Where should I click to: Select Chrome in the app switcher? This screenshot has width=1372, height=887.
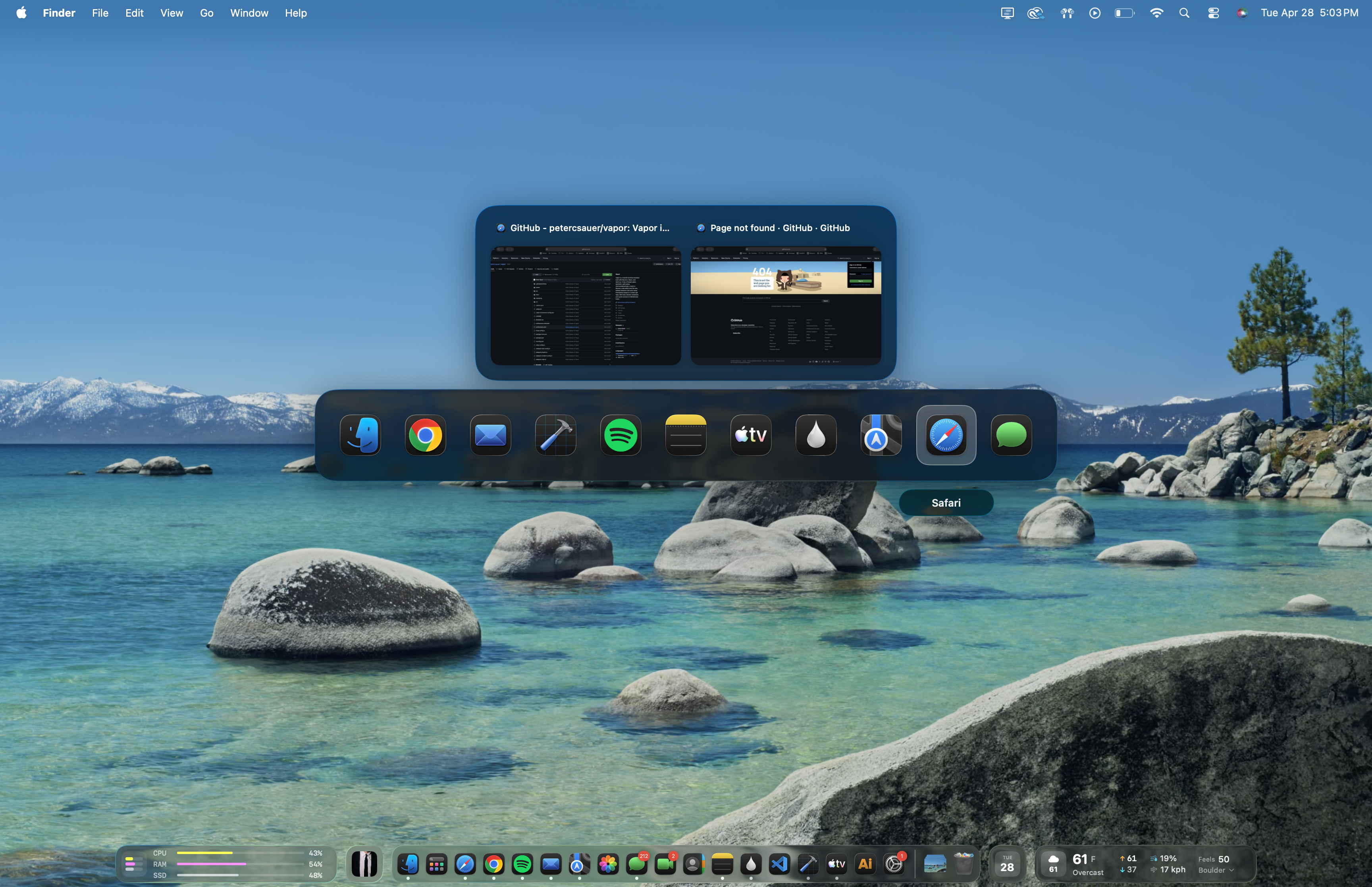426,436
